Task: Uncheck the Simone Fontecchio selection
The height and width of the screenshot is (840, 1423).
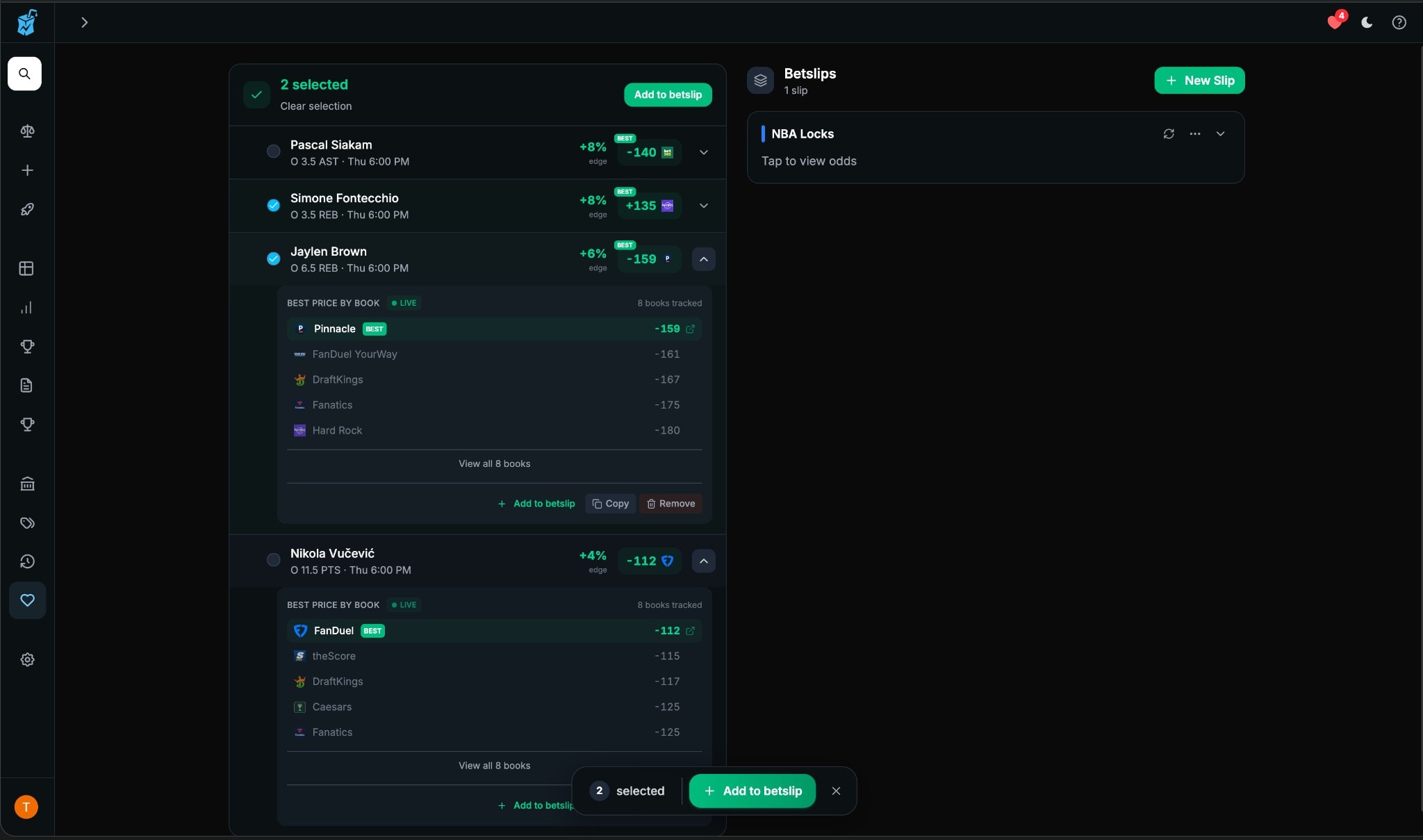Action: (x=272, y=205)
